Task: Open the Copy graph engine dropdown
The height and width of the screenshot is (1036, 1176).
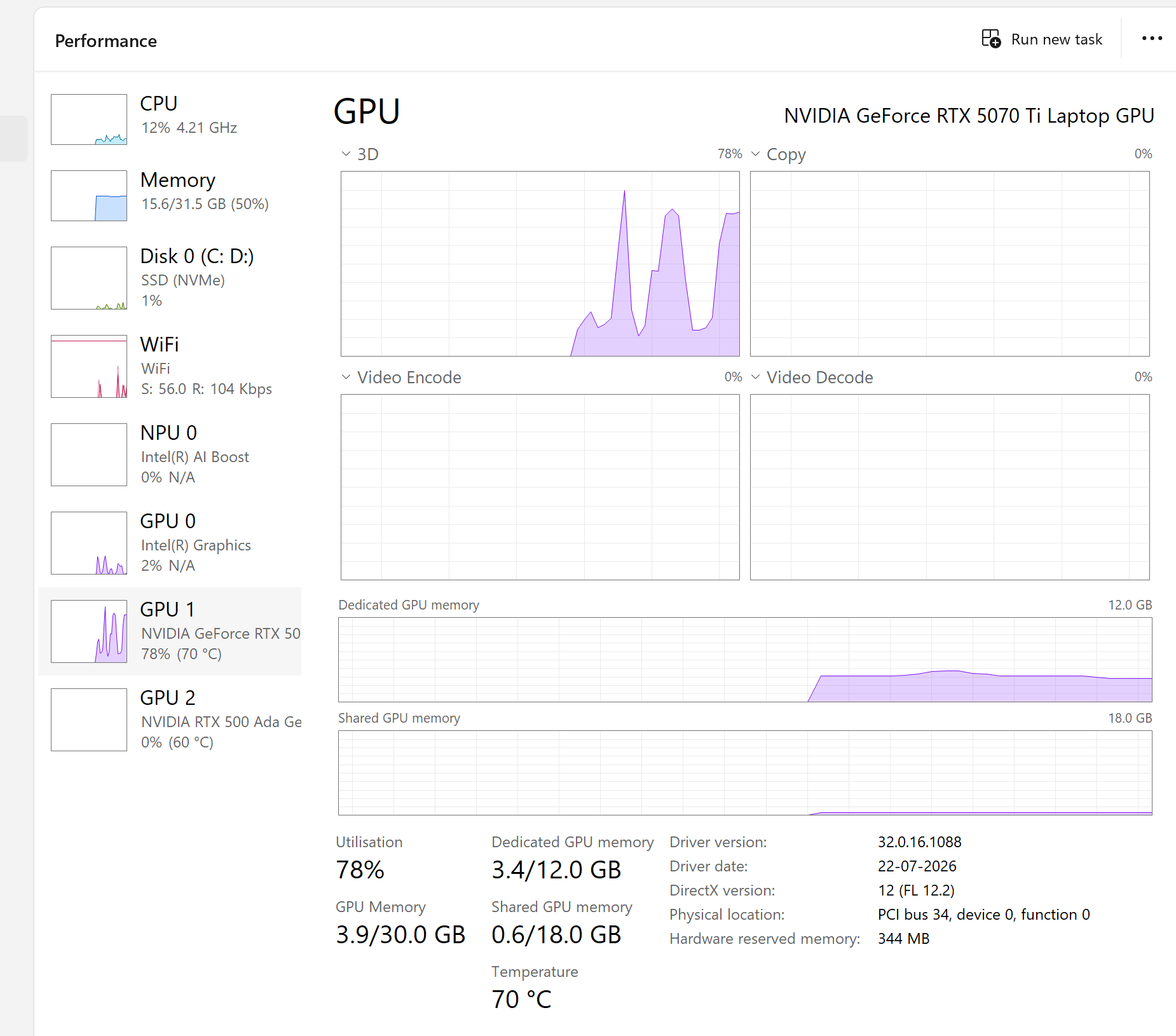Action: (x=755, y=154)
